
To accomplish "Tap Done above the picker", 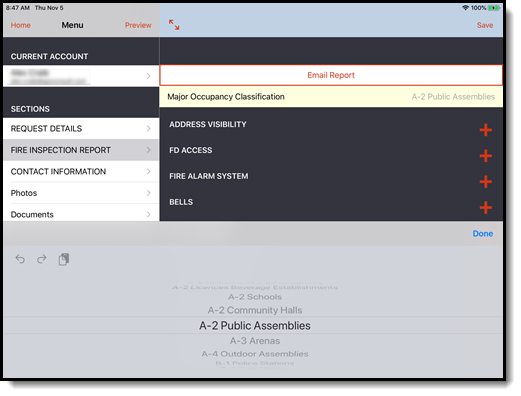I will coord(483,233).
